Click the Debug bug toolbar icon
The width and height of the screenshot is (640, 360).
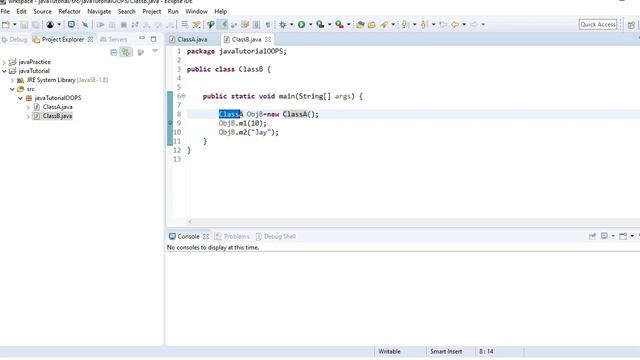click(282, 24)
